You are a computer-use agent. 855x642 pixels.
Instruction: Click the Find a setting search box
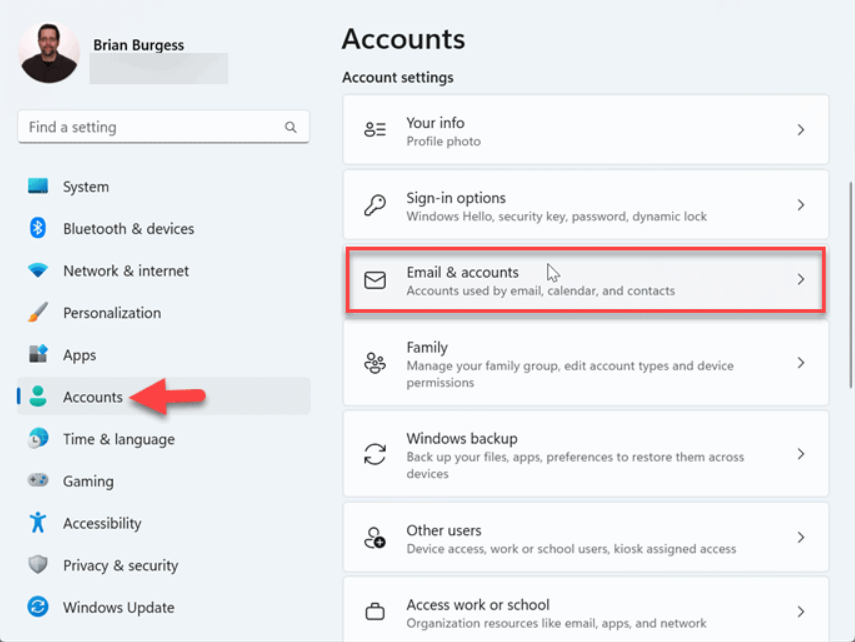tap(150, 128)
